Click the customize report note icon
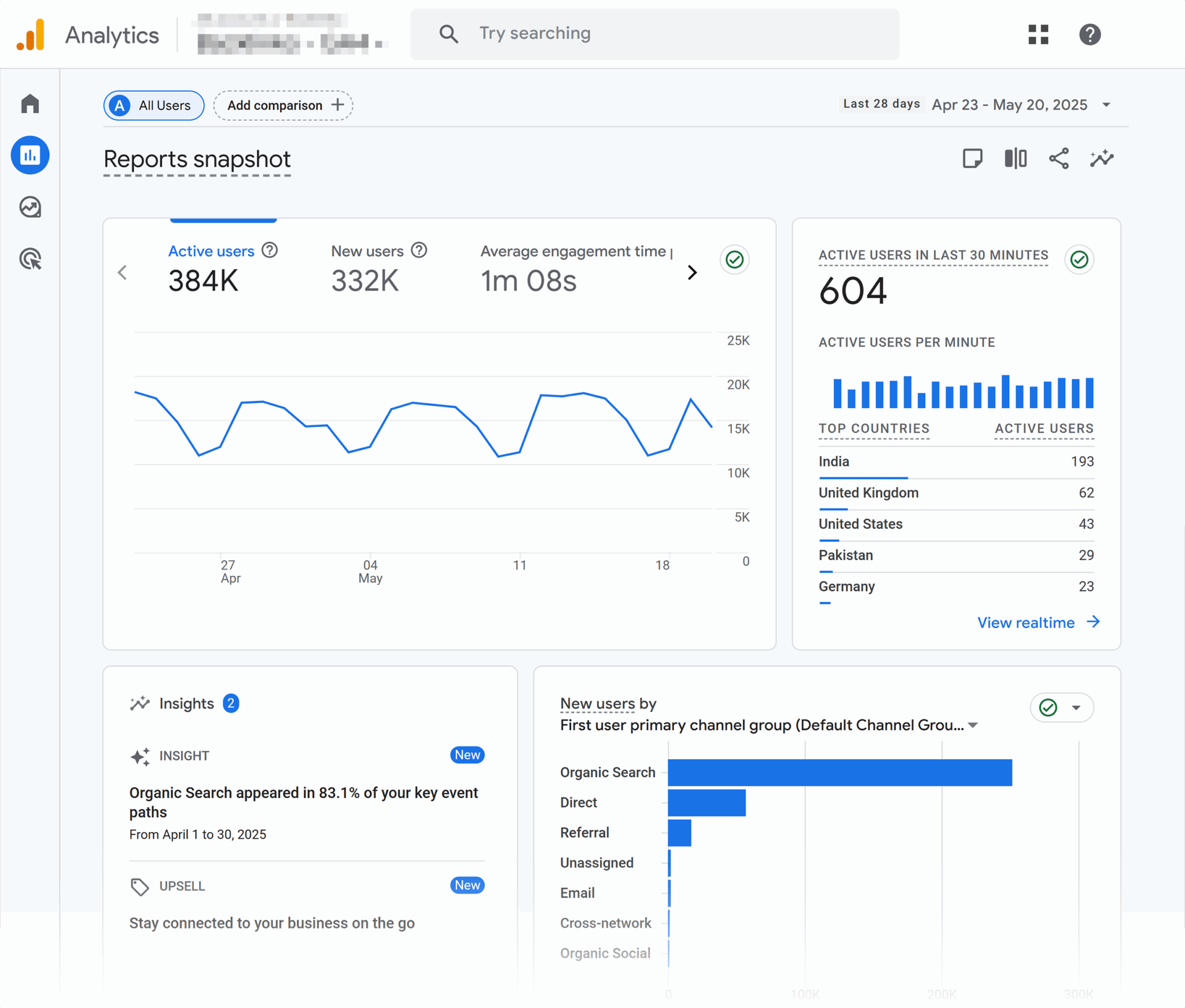Image resolution: width=1185 pixels, height=1008 pixels. click(972, 159)
